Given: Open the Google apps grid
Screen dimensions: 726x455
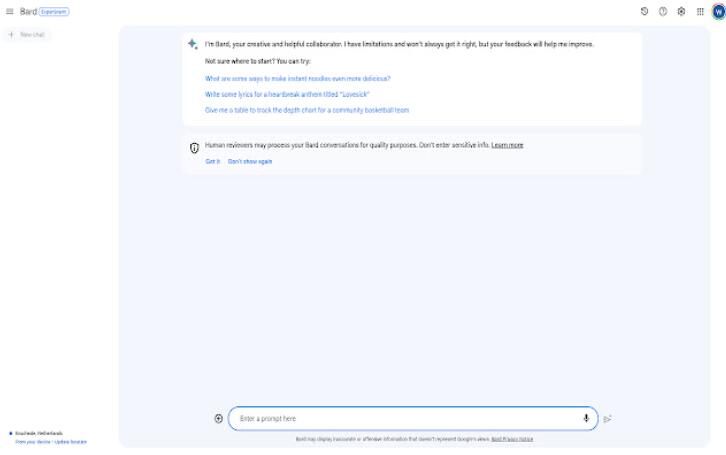Looking at the screenshot, I should pos(700,12).
